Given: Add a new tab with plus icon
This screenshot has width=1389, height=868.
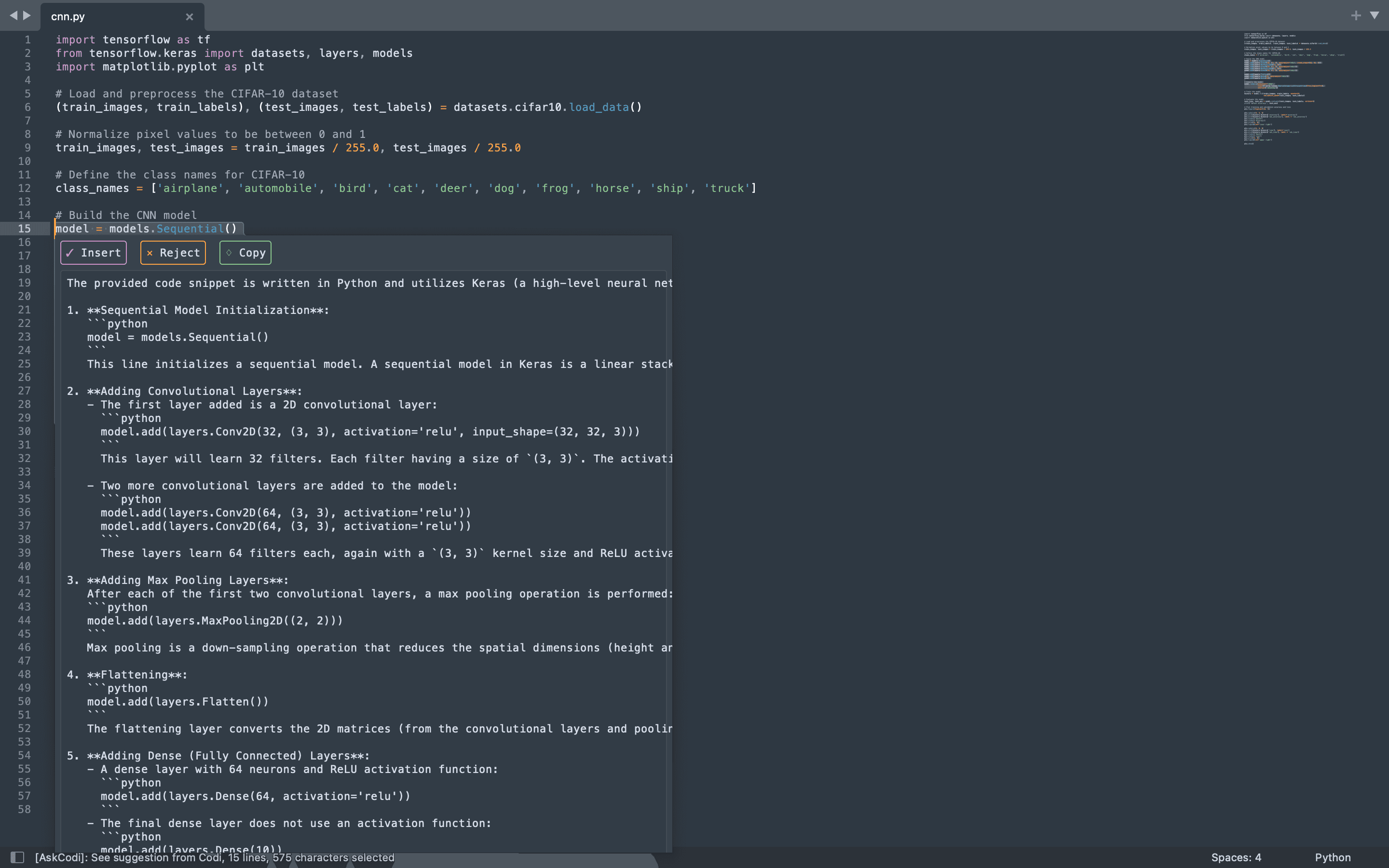Looking at the screenshot, I should tap(1356, 15).
